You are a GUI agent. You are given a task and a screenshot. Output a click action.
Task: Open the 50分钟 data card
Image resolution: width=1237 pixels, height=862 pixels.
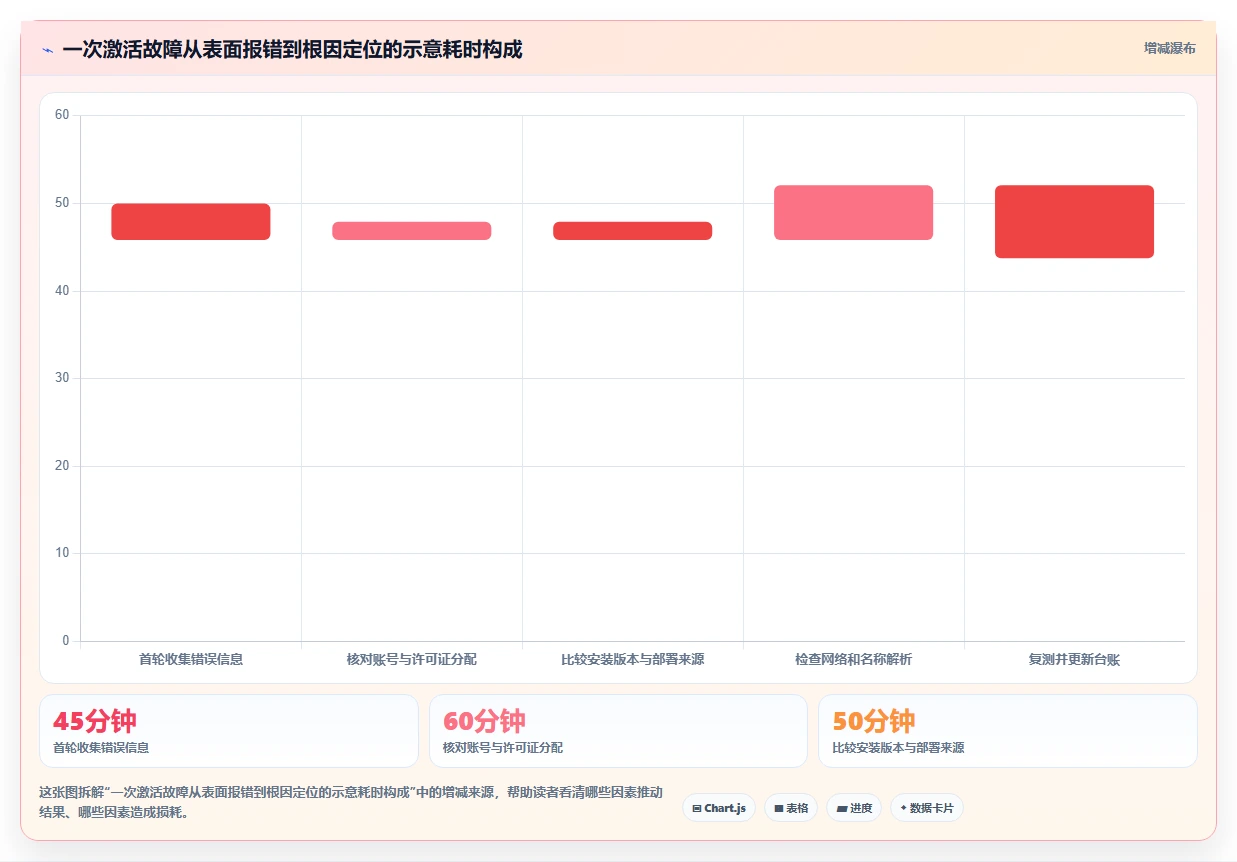pos(1008,731)
